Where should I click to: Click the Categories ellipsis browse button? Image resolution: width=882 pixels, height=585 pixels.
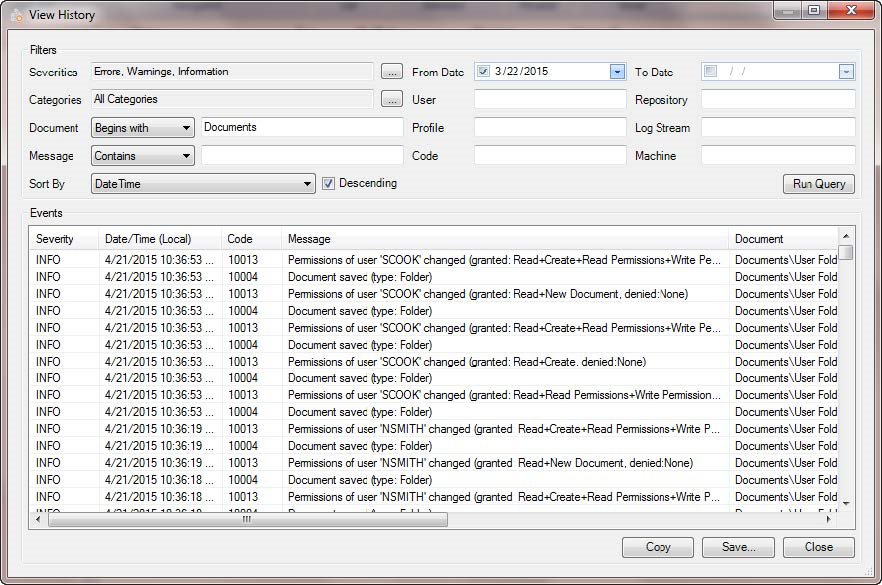tap(392, 100)
